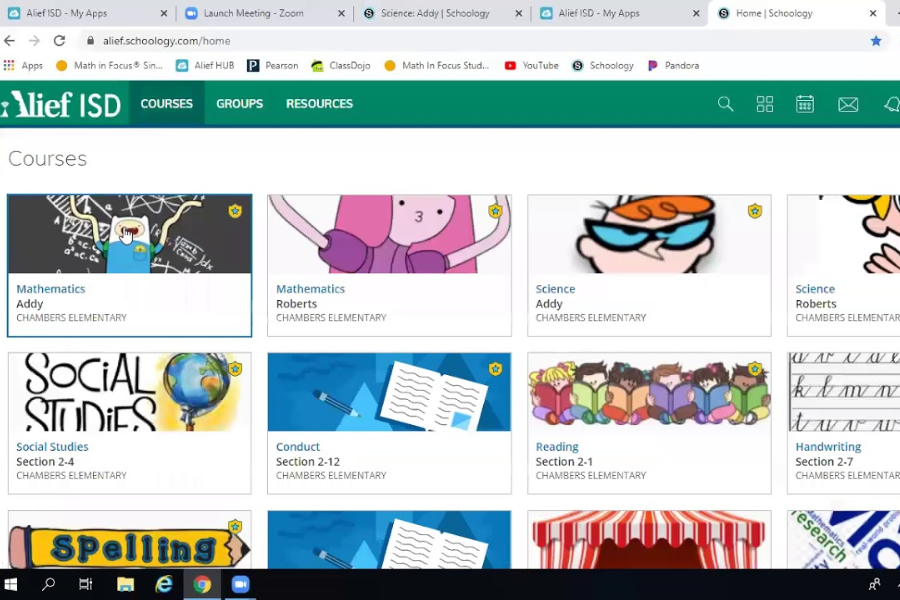Open the RESOURCES menu
Image resolution: width=900 pixels, height=600 pixels.
pyautogui.click(x=319, y=103)
